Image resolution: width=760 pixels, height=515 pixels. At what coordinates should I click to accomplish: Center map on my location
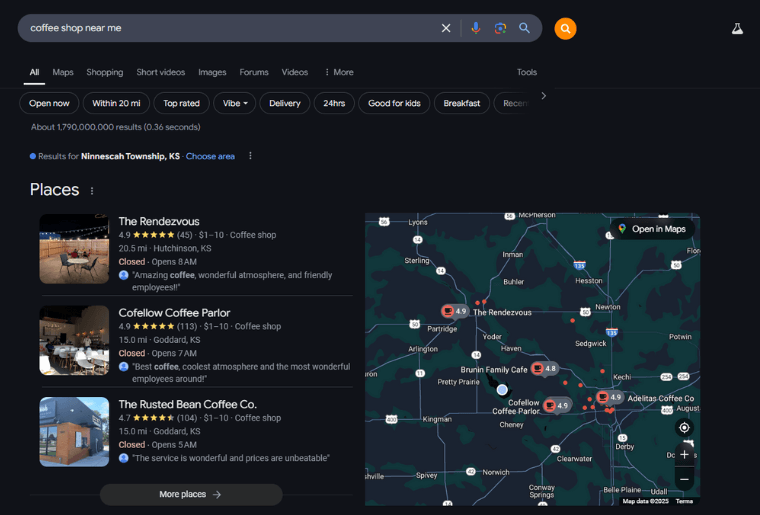point(684,428)
